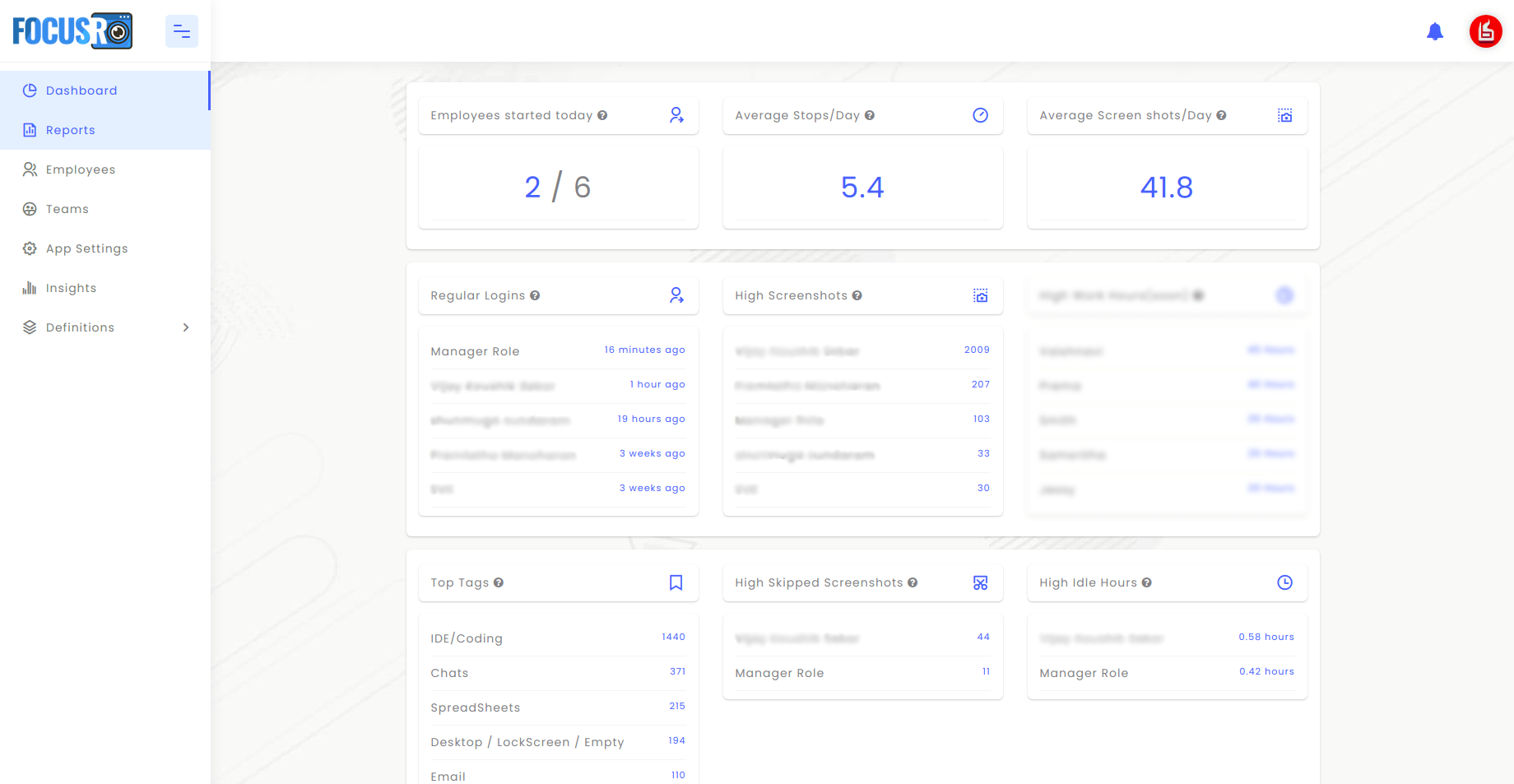Screen dimensions: 1514x784
Task: Click the notification bell icon
Action: point(1435,32)
